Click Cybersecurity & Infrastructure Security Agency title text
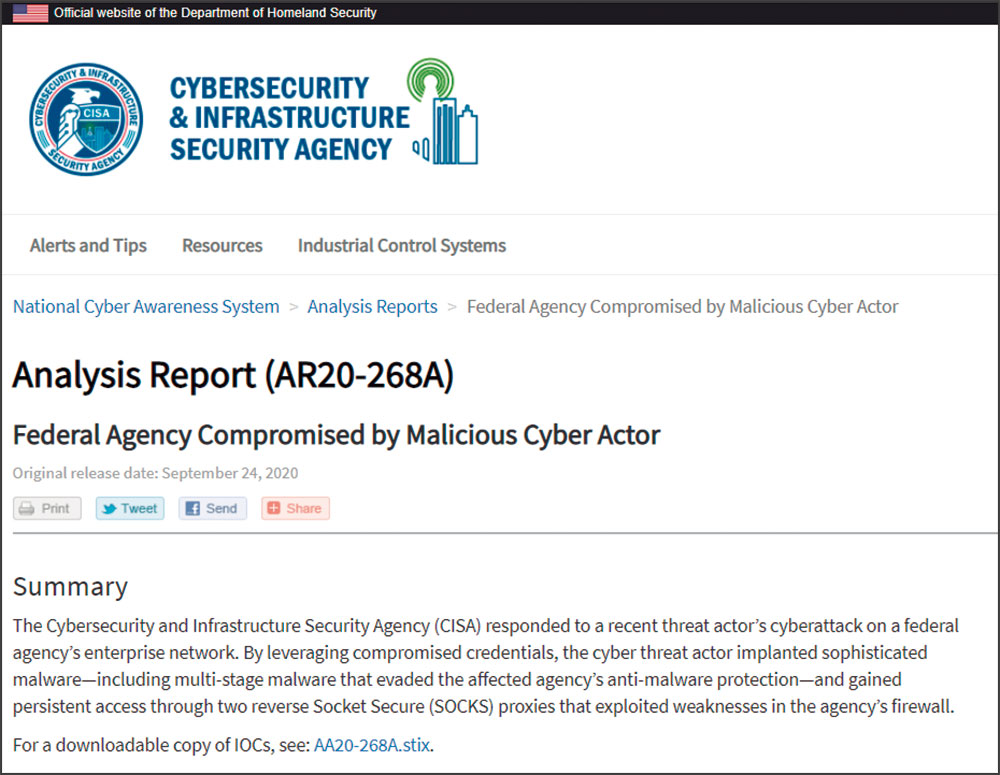Viewport: 1000px width, 775px height. (290, 119)
